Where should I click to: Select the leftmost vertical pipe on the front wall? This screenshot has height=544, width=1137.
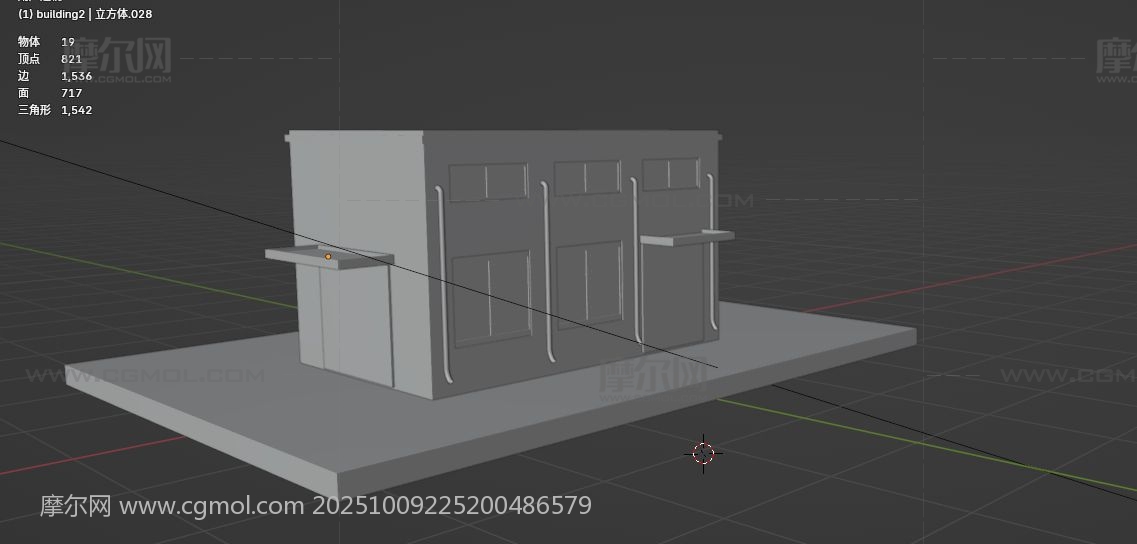(x=442, y=280)
